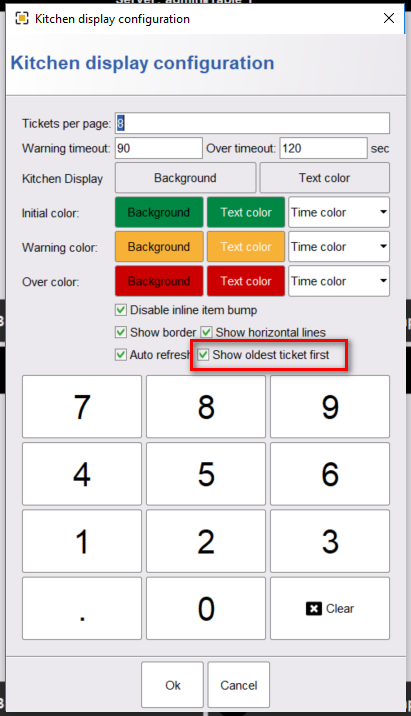This screenshot has width=411, height=716.
Task: Tap the 7 key on the keypad
Action: (82, 406)
